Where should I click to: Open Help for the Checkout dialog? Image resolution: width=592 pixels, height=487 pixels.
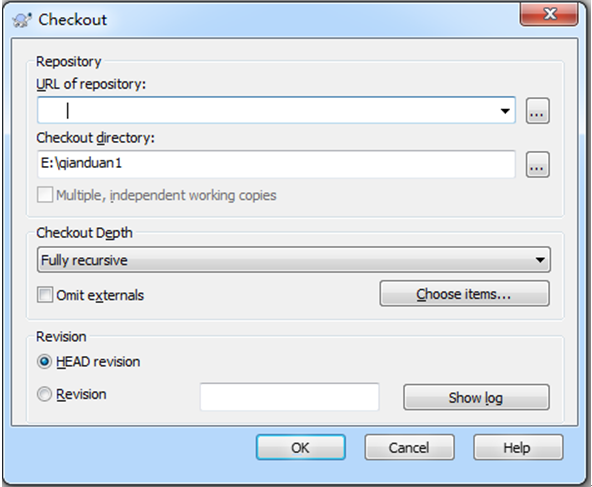(518, 447)
